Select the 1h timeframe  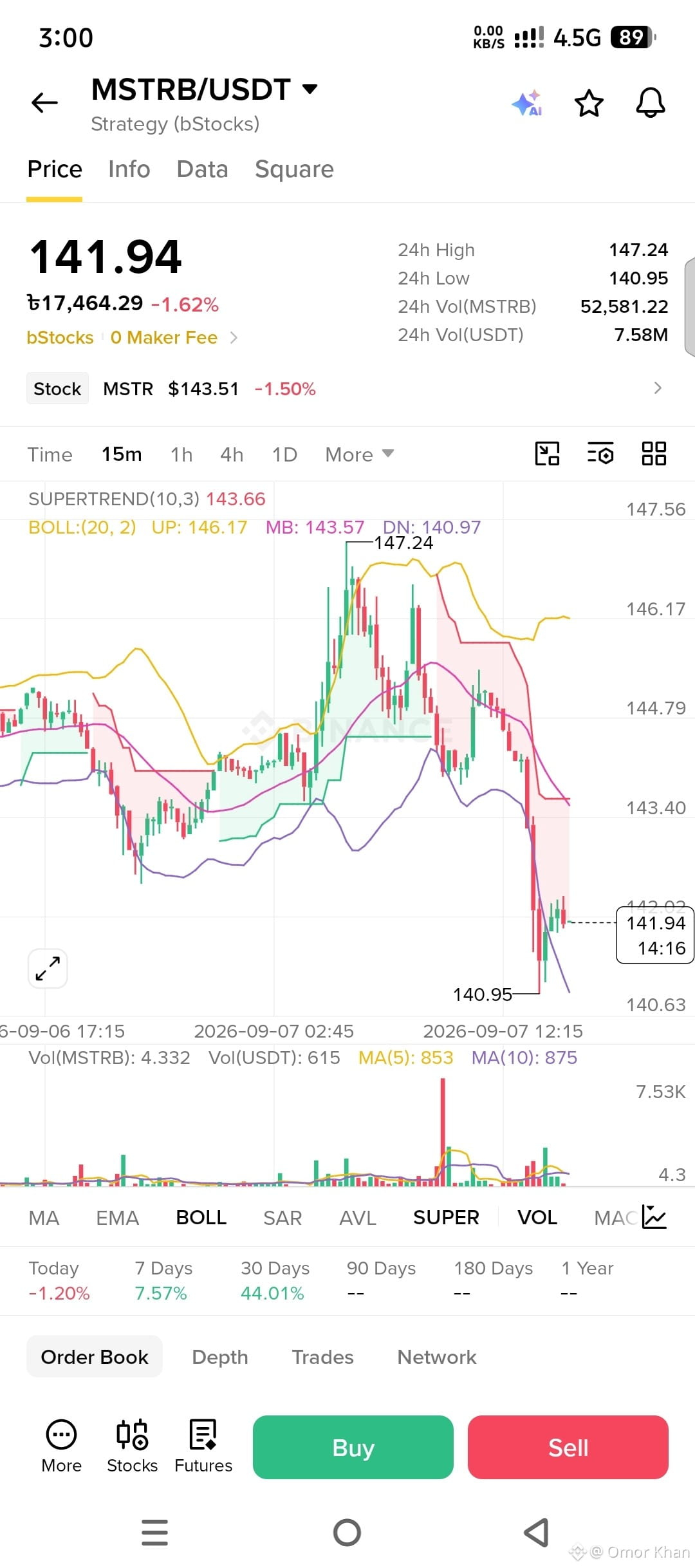tap(181, 454)
